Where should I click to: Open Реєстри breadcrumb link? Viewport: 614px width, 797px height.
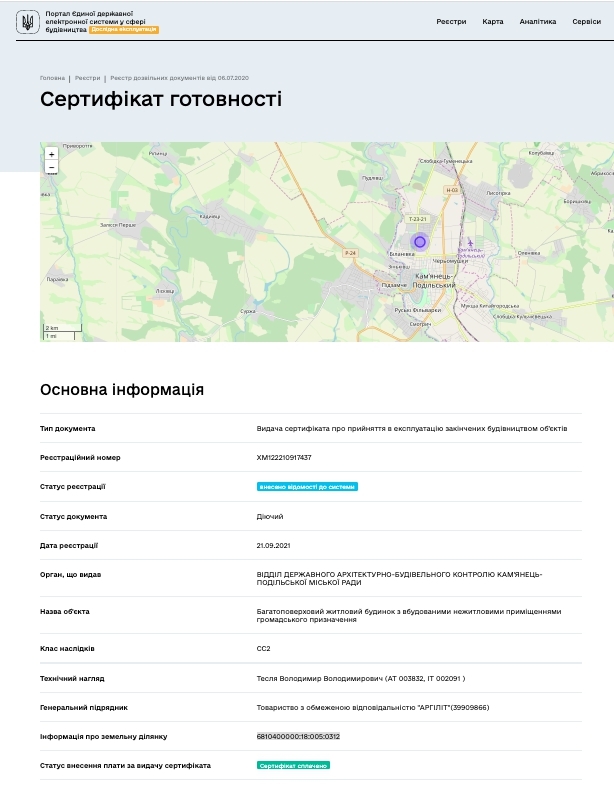tap(87, 78)
